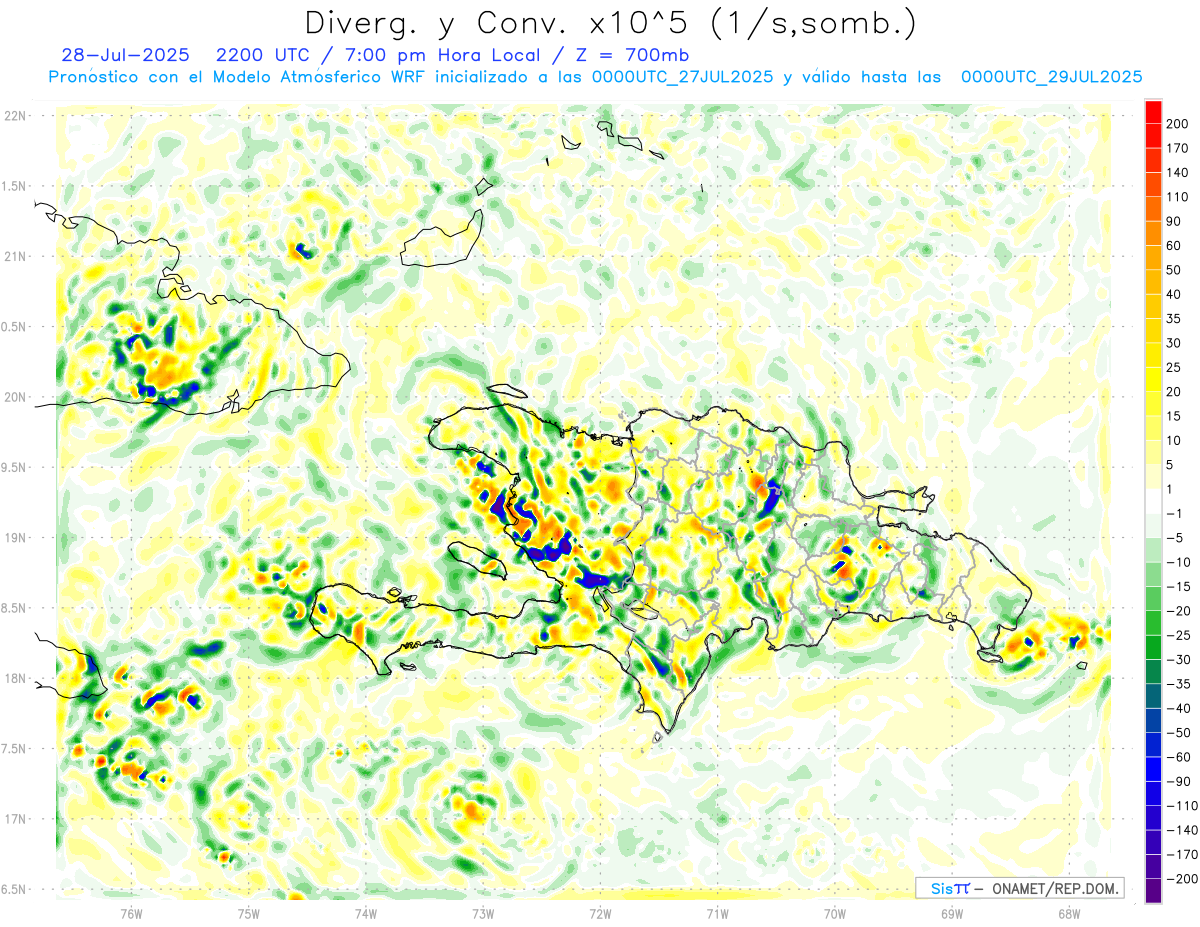1200x927 pixels.
Task: Click the '0.5N' latitude label
Action: tap(15, 327)
